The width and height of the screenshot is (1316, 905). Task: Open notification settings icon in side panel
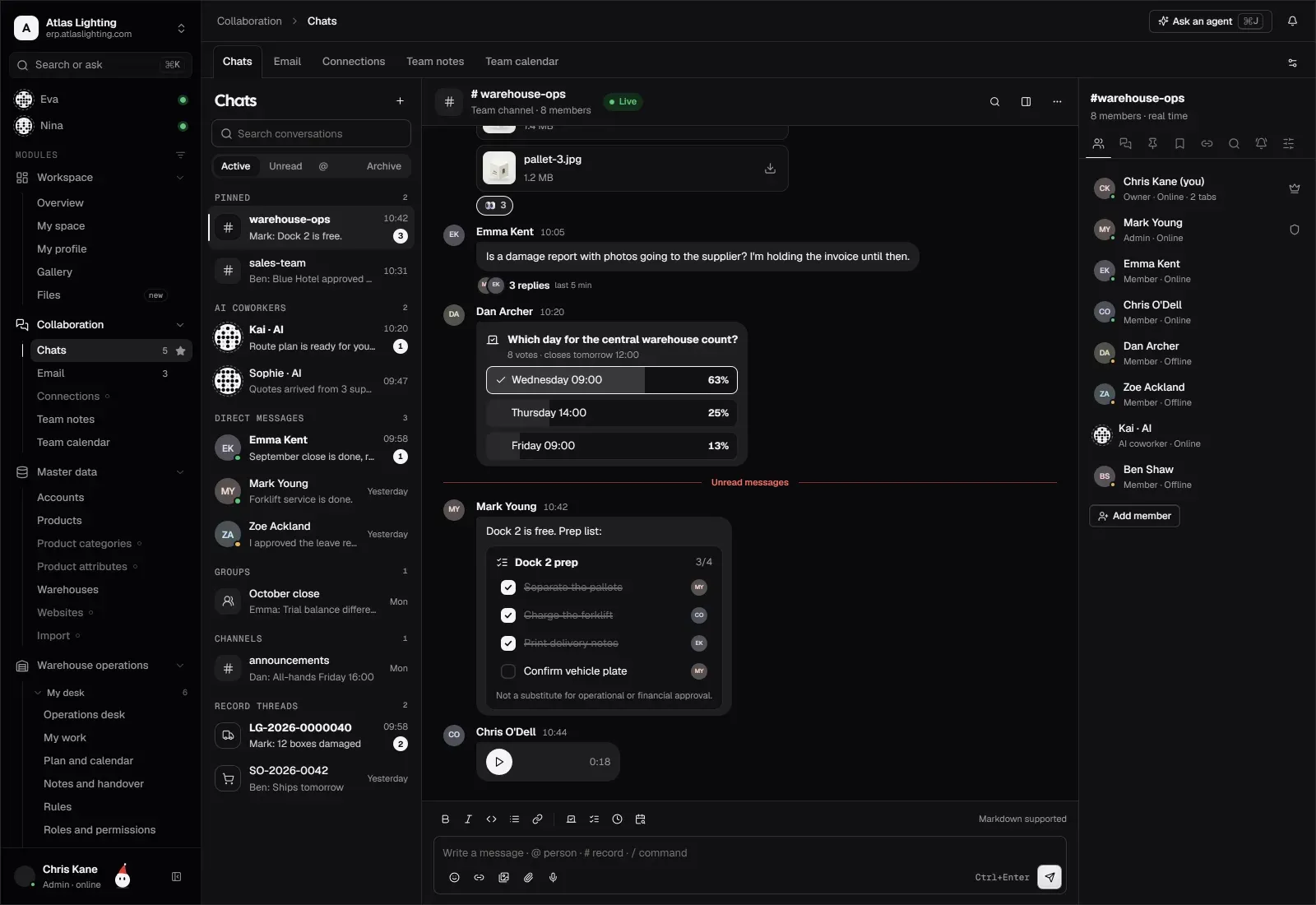click(x=1261, y=143)
